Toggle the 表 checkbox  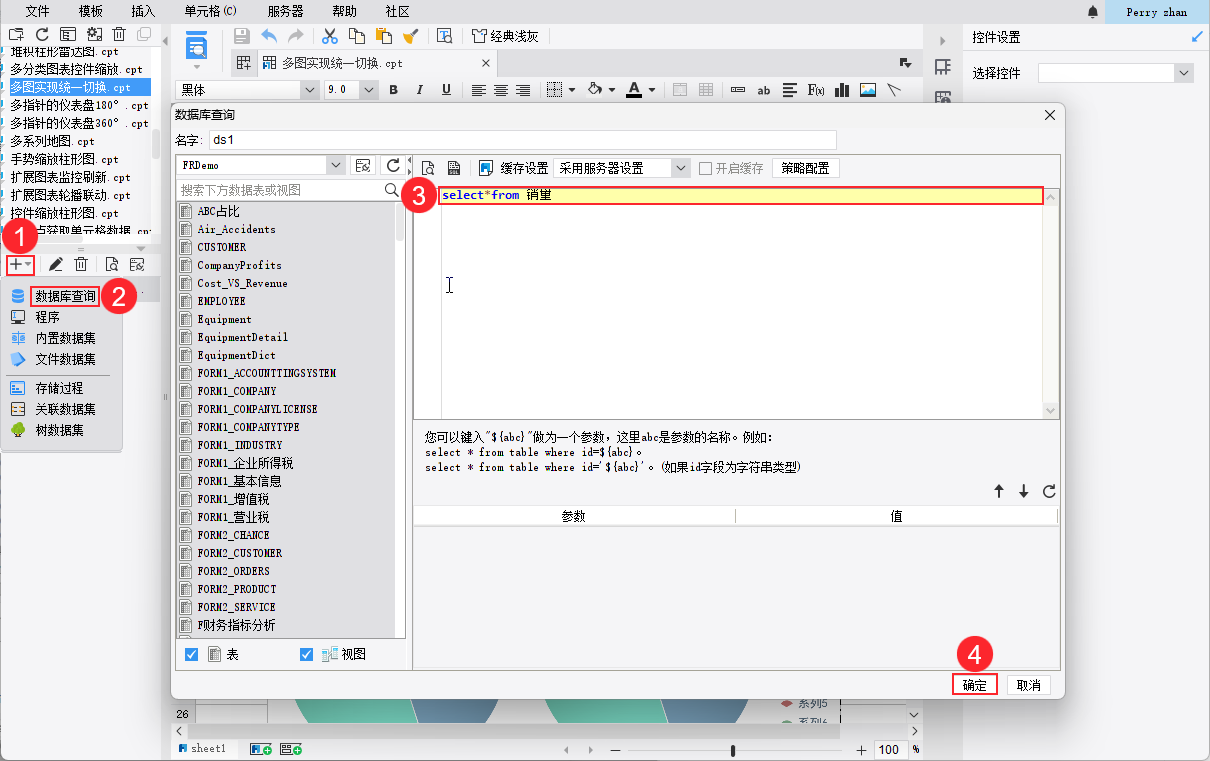pos(192,654)
